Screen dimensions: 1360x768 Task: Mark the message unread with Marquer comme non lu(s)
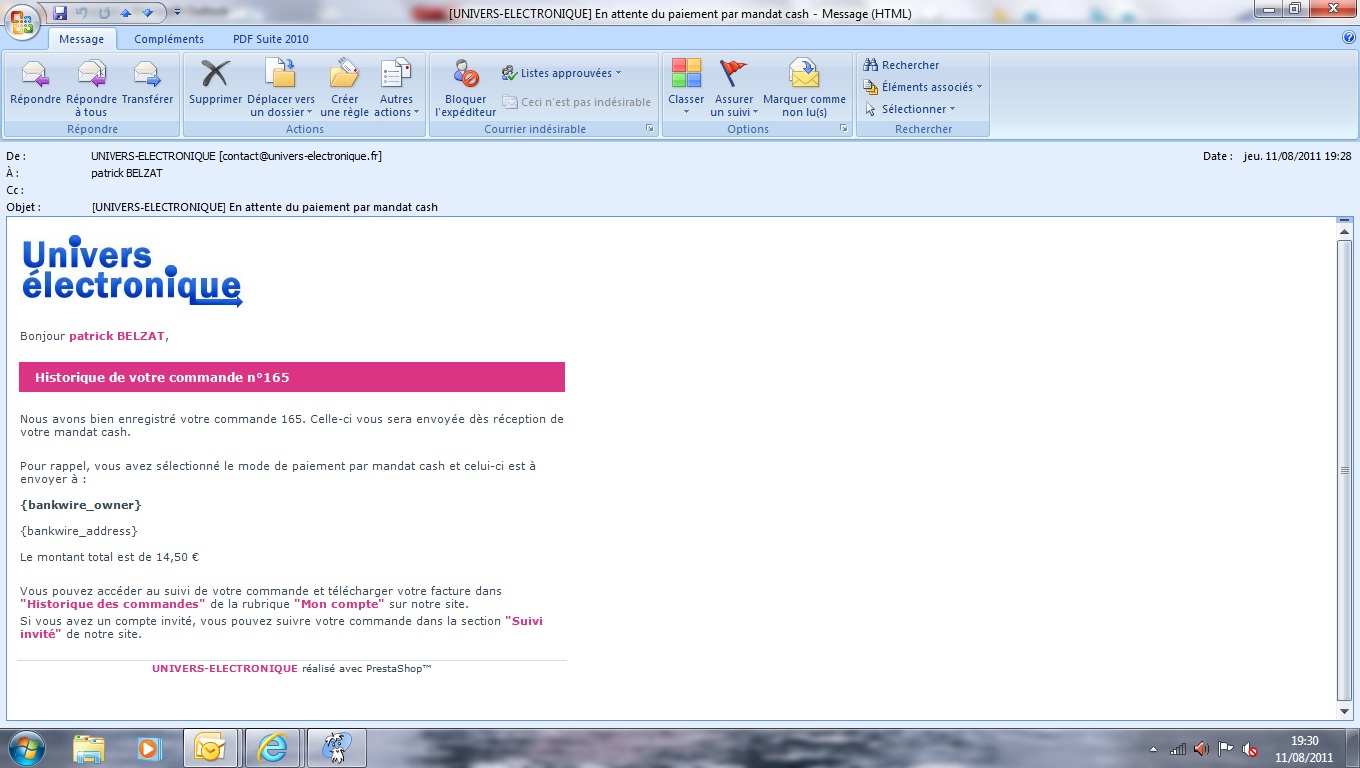[x=804, y=88]
